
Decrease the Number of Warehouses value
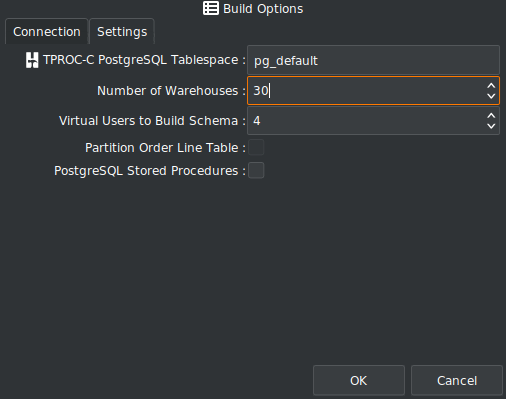tap(491, 96)
